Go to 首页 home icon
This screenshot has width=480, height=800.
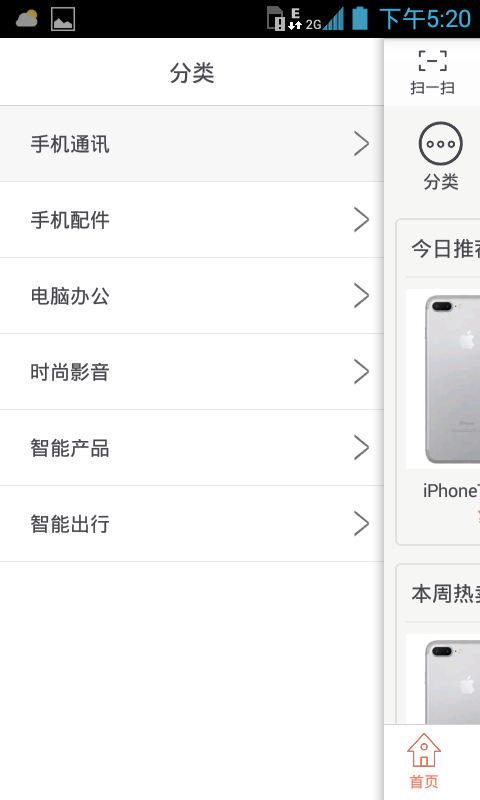(x=424, y=751)
